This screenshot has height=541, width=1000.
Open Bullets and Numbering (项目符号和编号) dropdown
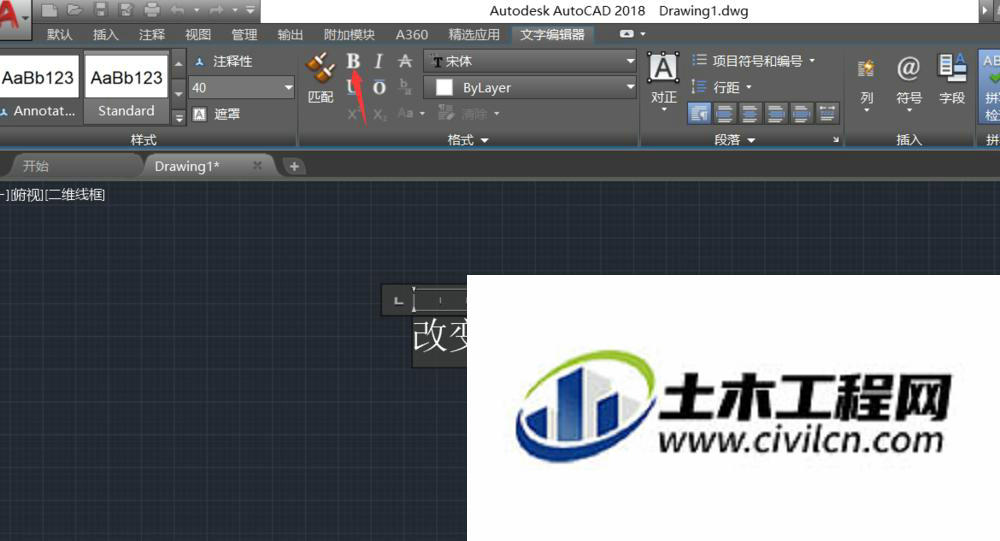(754, 61)
